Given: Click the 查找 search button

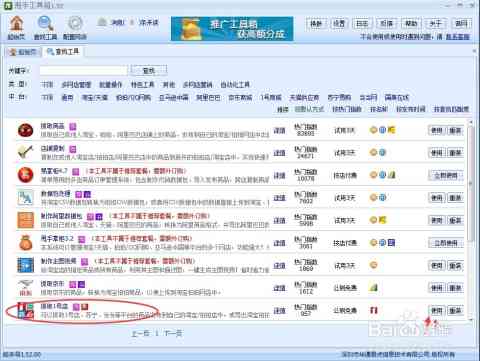Looking at the screenshot, I should [x=149, y=70].
